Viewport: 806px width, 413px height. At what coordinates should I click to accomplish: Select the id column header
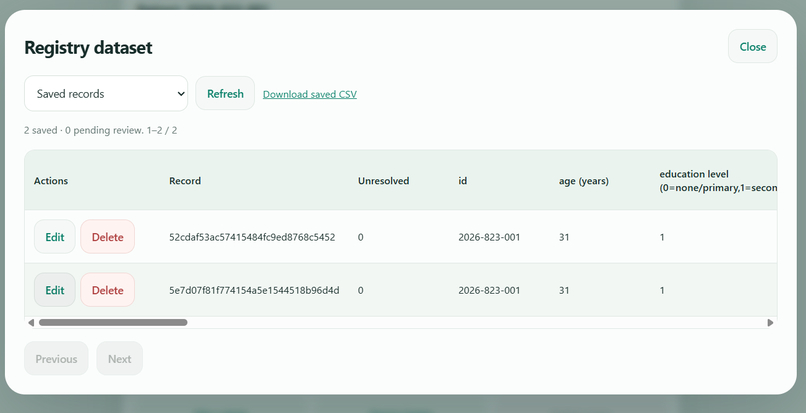[x=463, y=181]
